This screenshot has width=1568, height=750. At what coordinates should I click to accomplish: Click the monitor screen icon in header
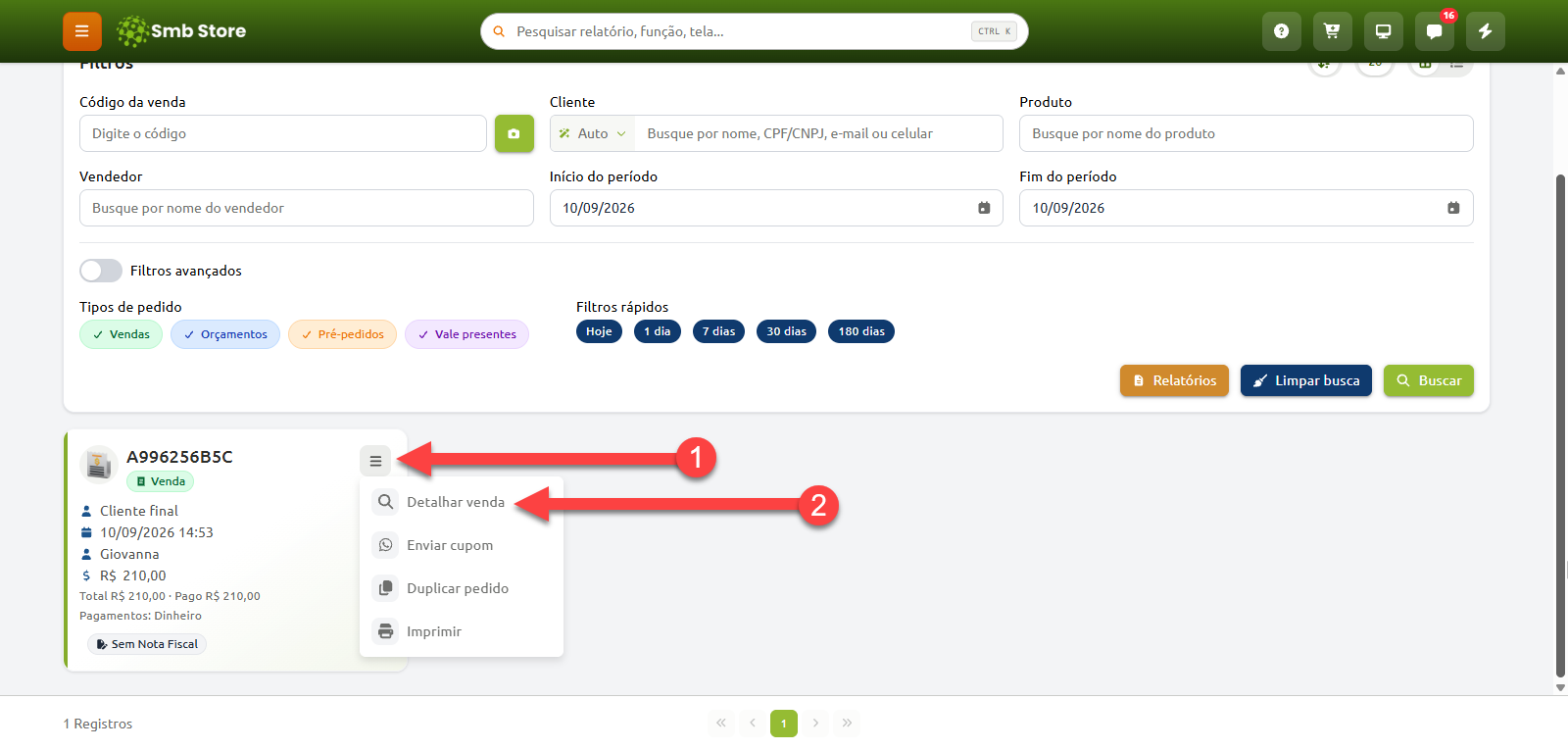click(x=1383, y=31)
